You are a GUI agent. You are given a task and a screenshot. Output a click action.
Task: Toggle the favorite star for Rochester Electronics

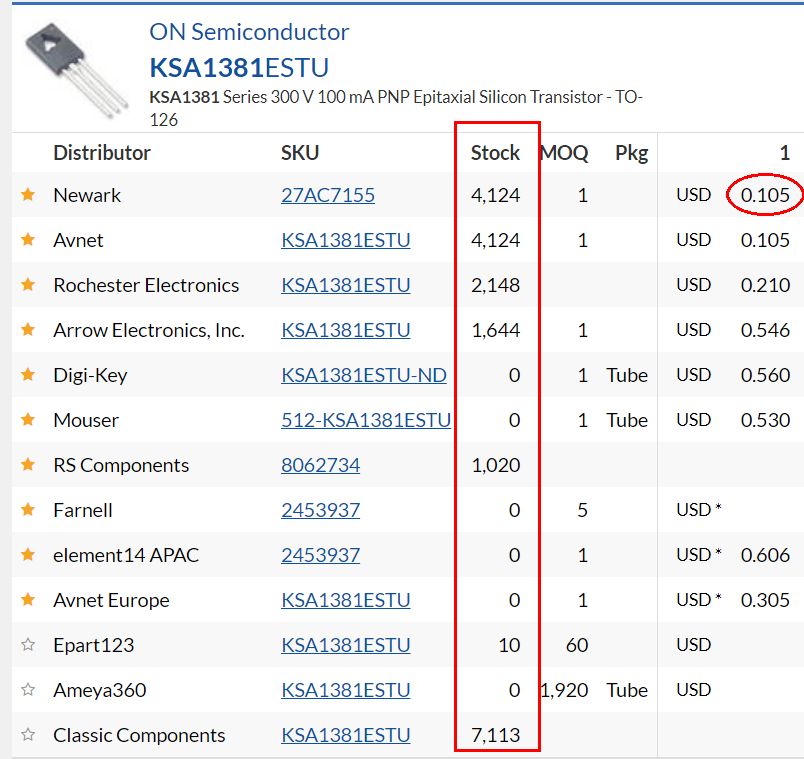coord(28,285)
